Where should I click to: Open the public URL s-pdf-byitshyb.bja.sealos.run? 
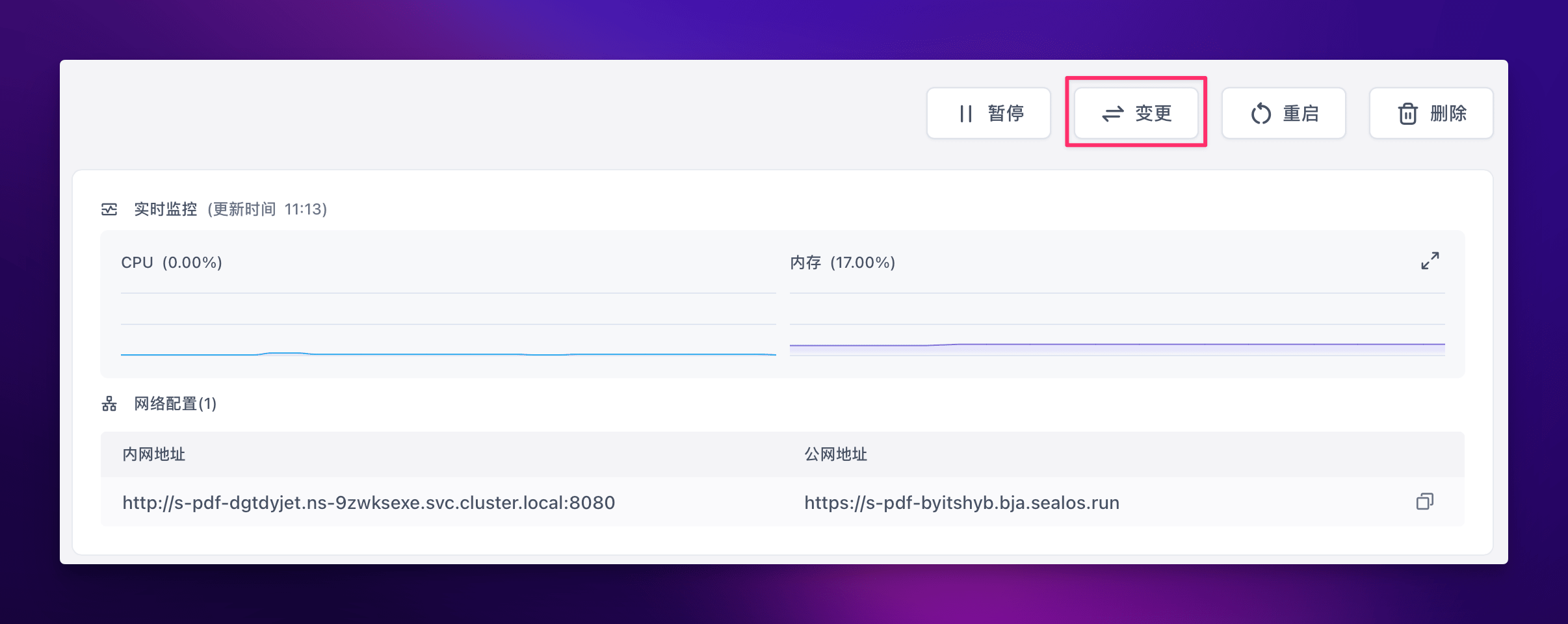coord(961,502)
